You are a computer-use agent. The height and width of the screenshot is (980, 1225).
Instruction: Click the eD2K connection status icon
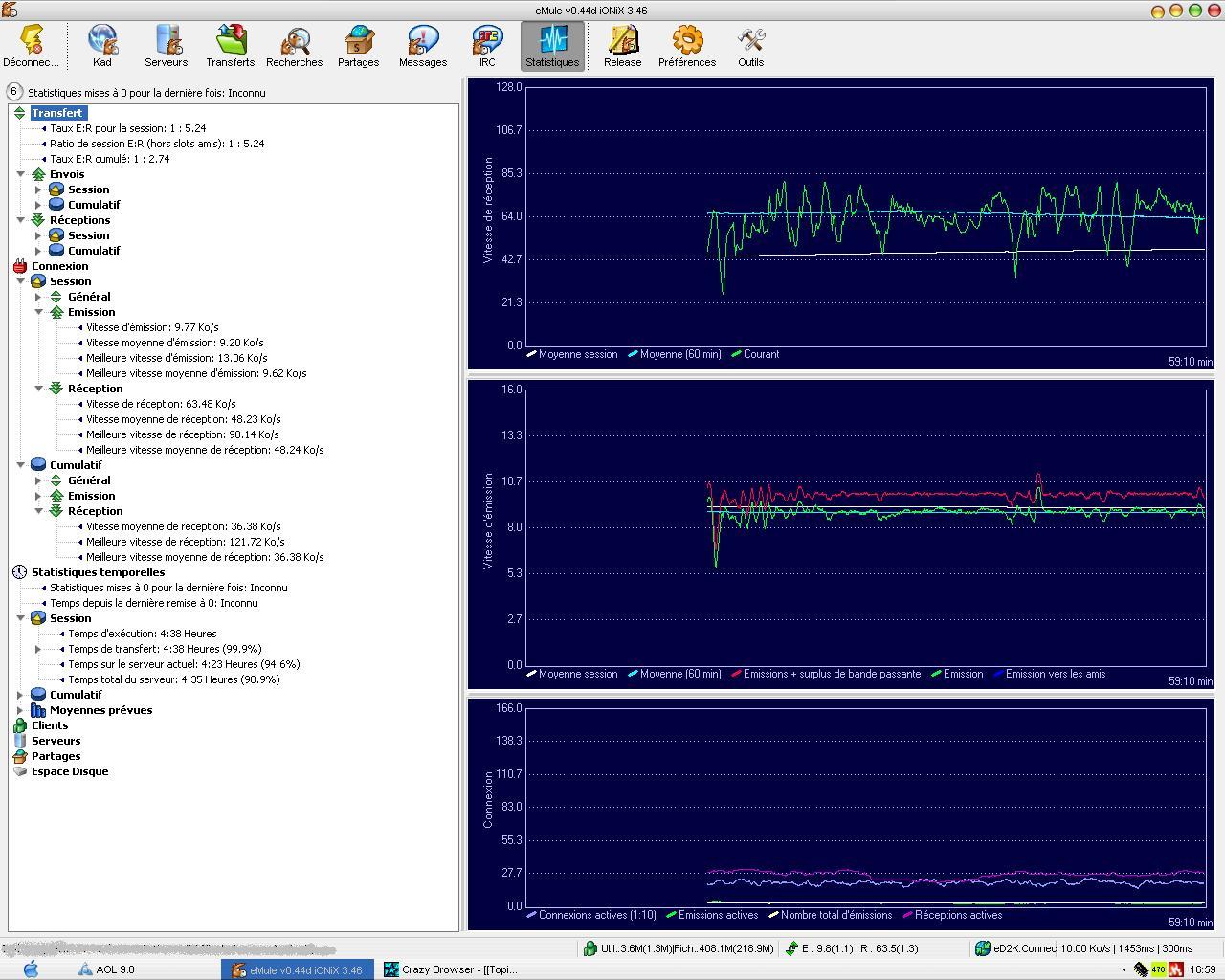[x=983, y=947]
